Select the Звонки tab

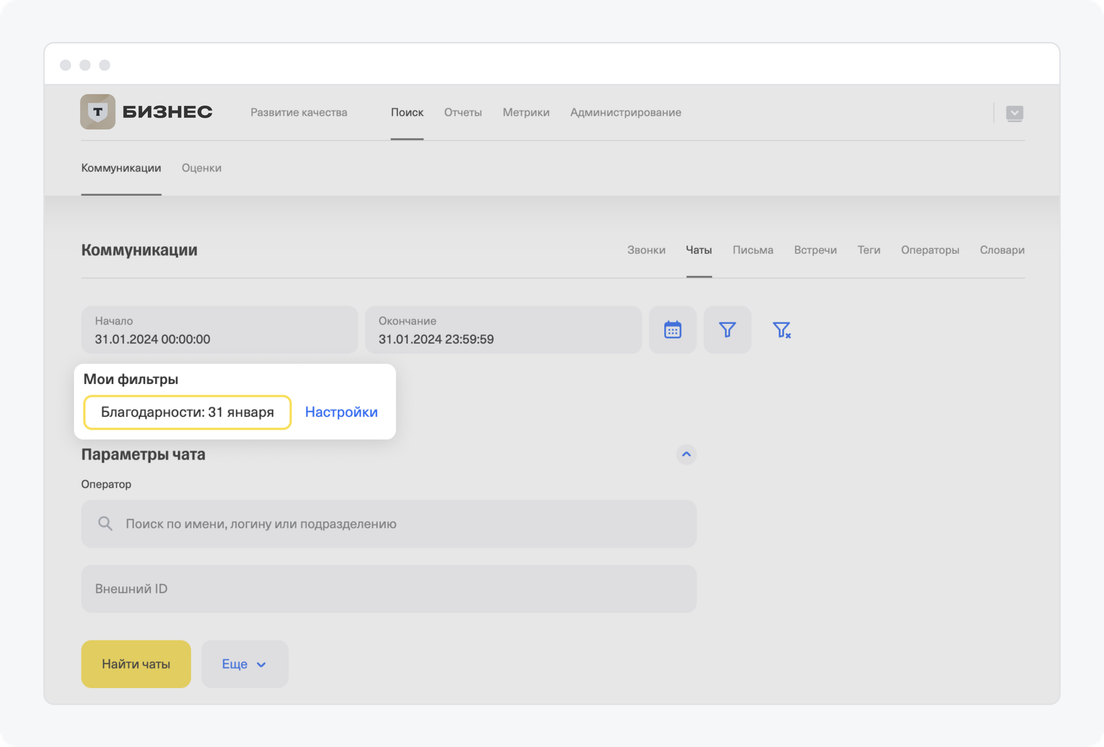pyautogui.click(x=646, y=250)
